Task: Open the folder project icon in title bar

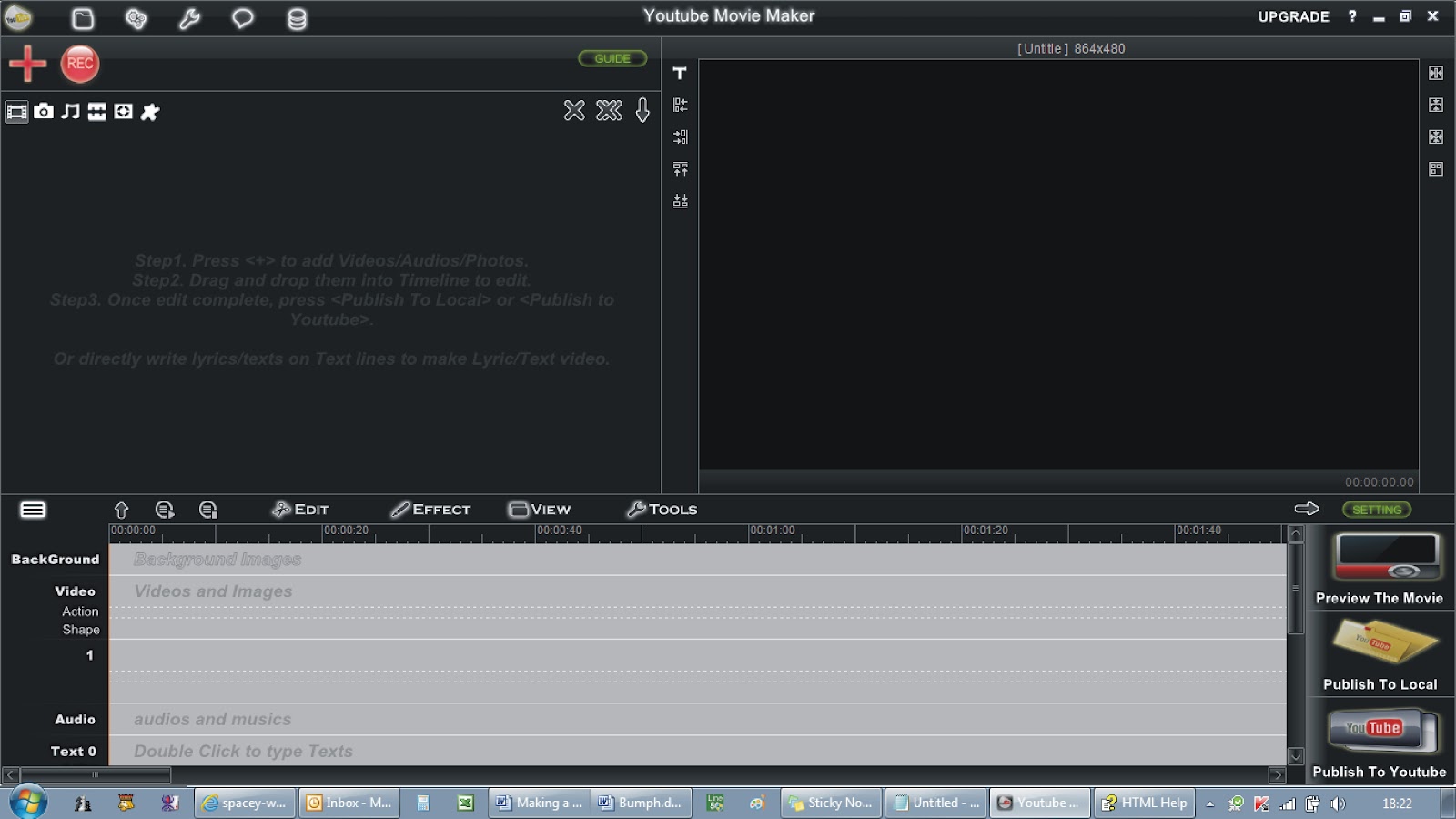Action: point(83,18)
